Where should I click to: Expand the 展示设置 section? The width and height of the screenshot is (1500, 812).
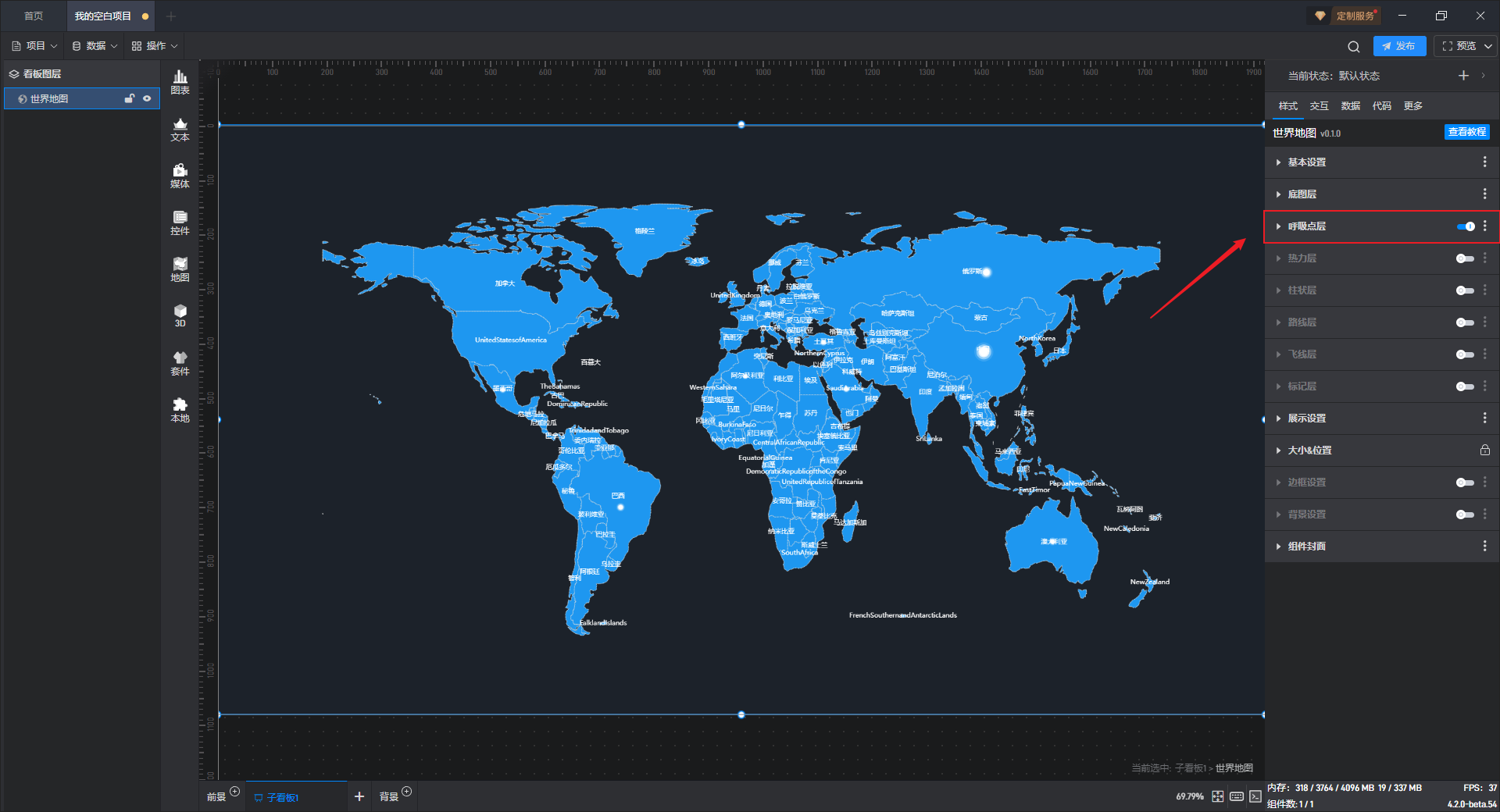(x=1307, y=418)
